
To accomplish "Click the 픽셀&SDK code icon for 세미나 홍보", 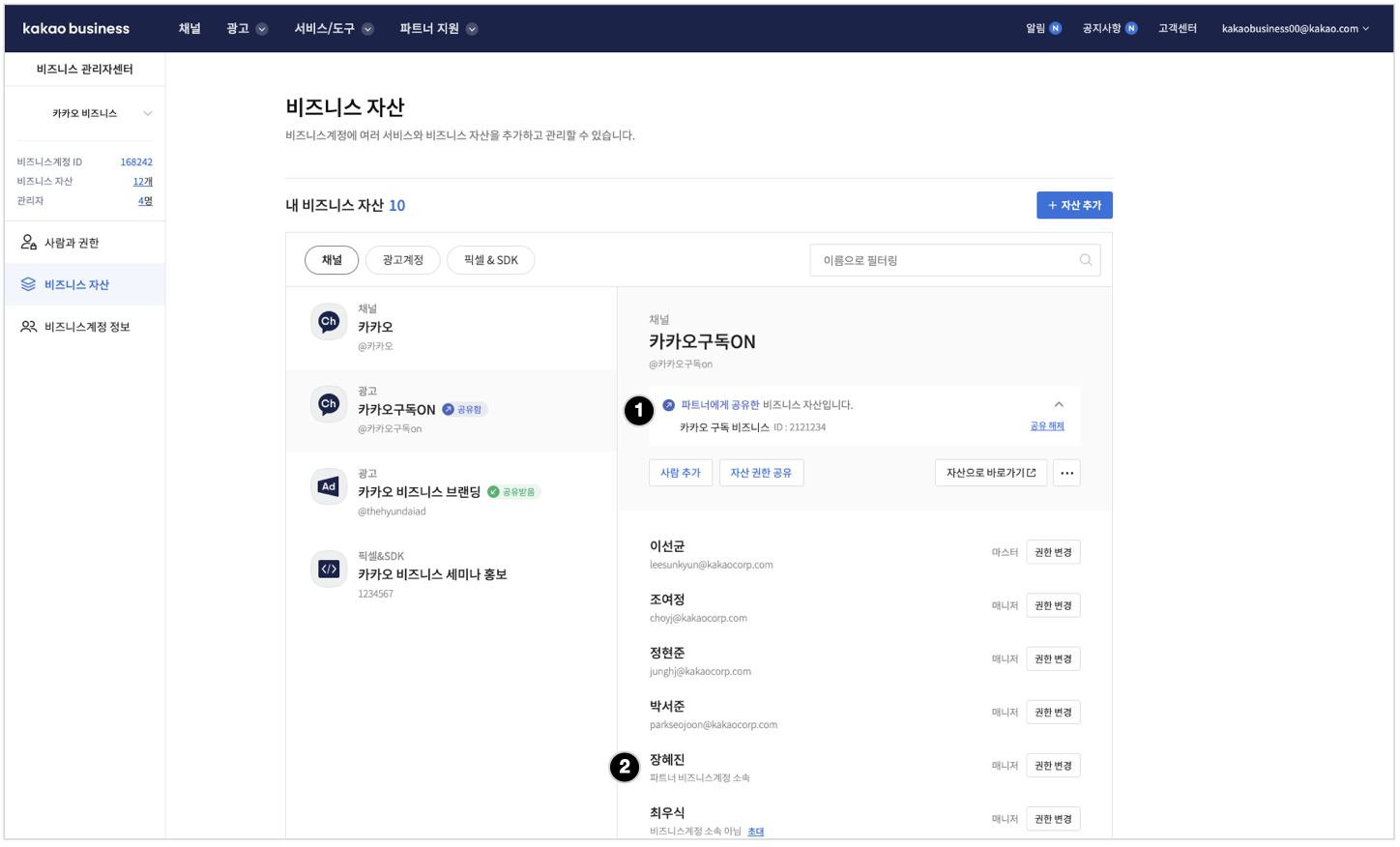I will 329,570.
